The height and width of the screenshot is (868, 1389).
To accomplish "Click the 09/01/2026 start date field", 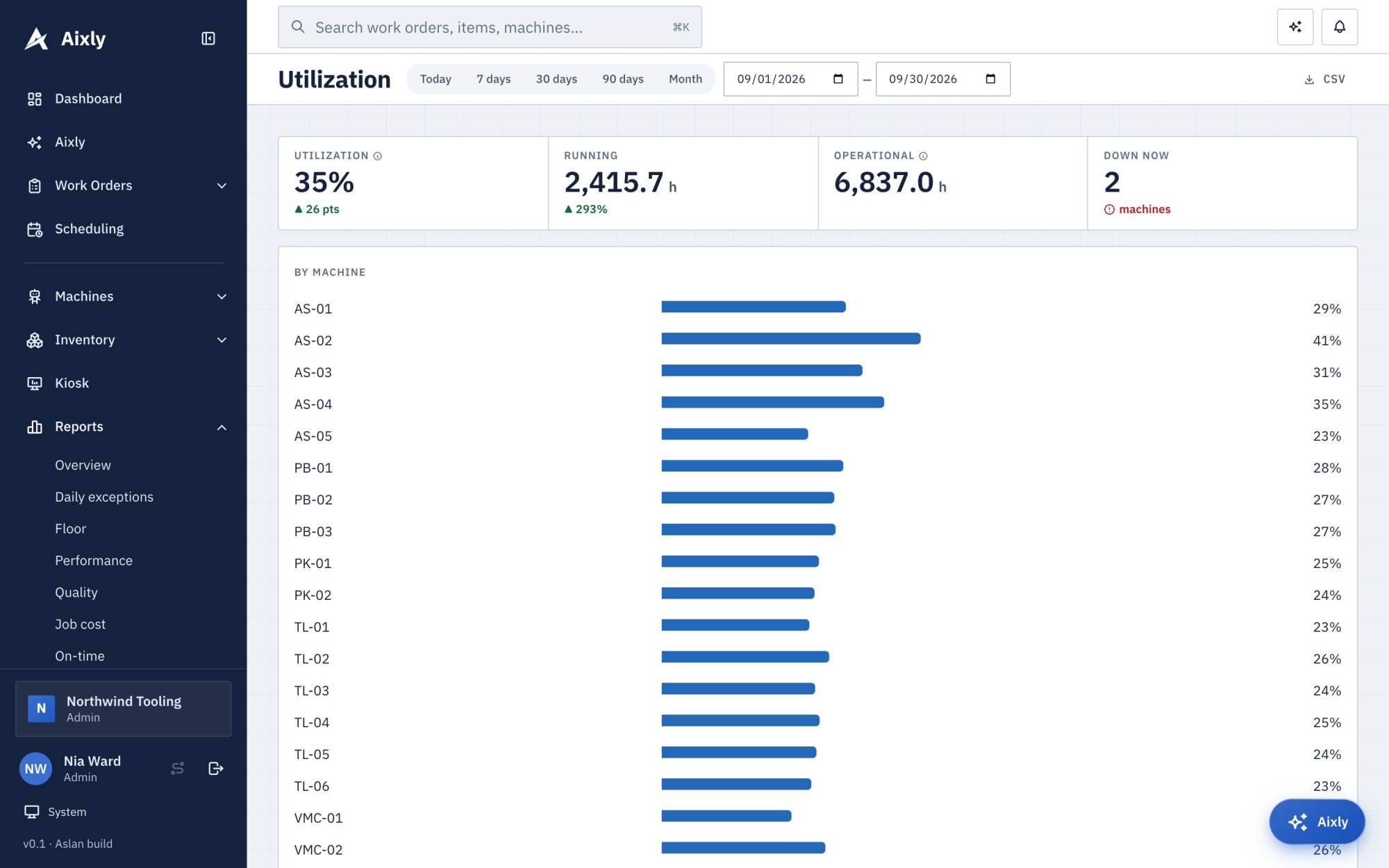I will (790, 79).
